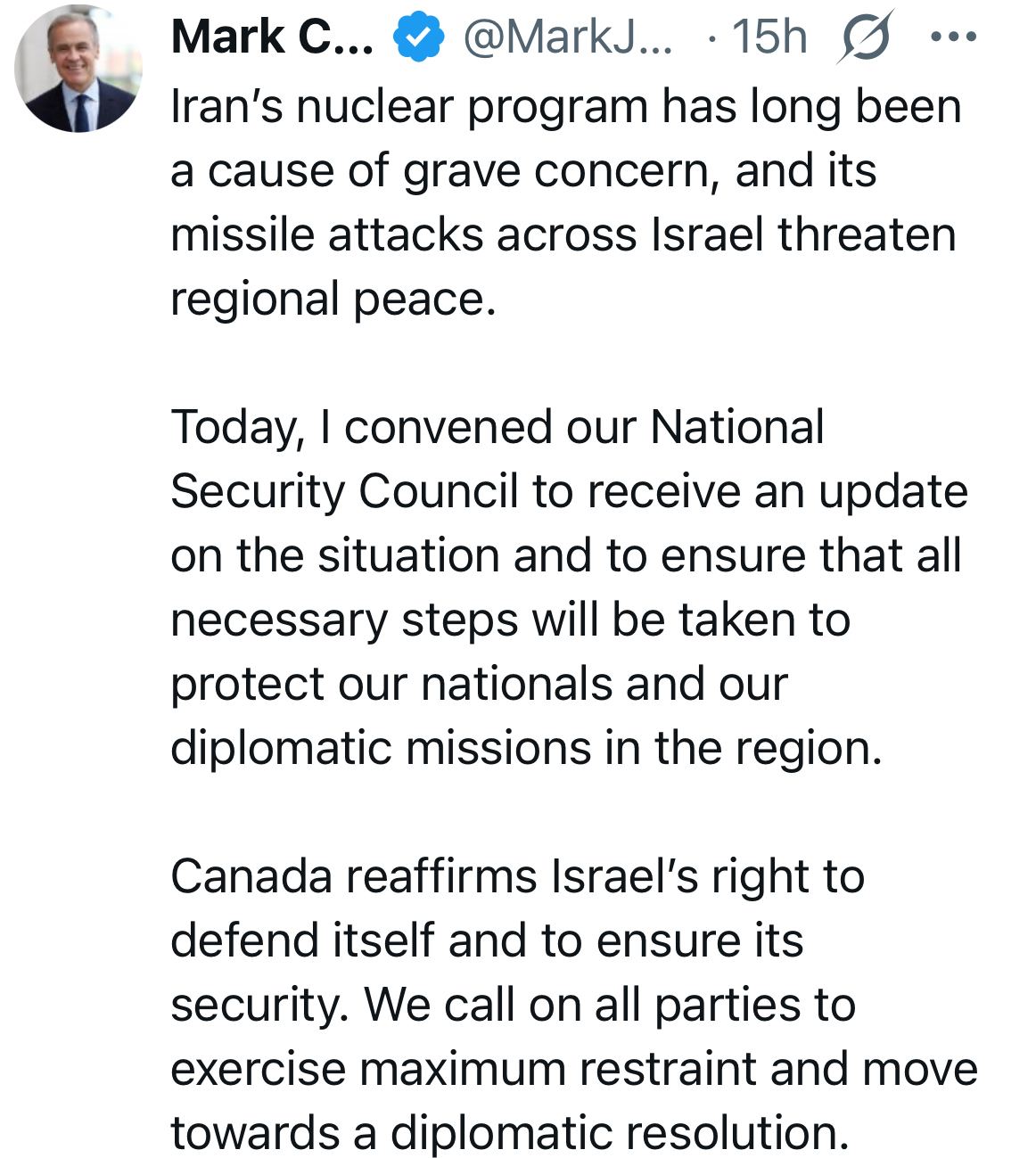Open the Grok explain-post icon

coord(863,39)
